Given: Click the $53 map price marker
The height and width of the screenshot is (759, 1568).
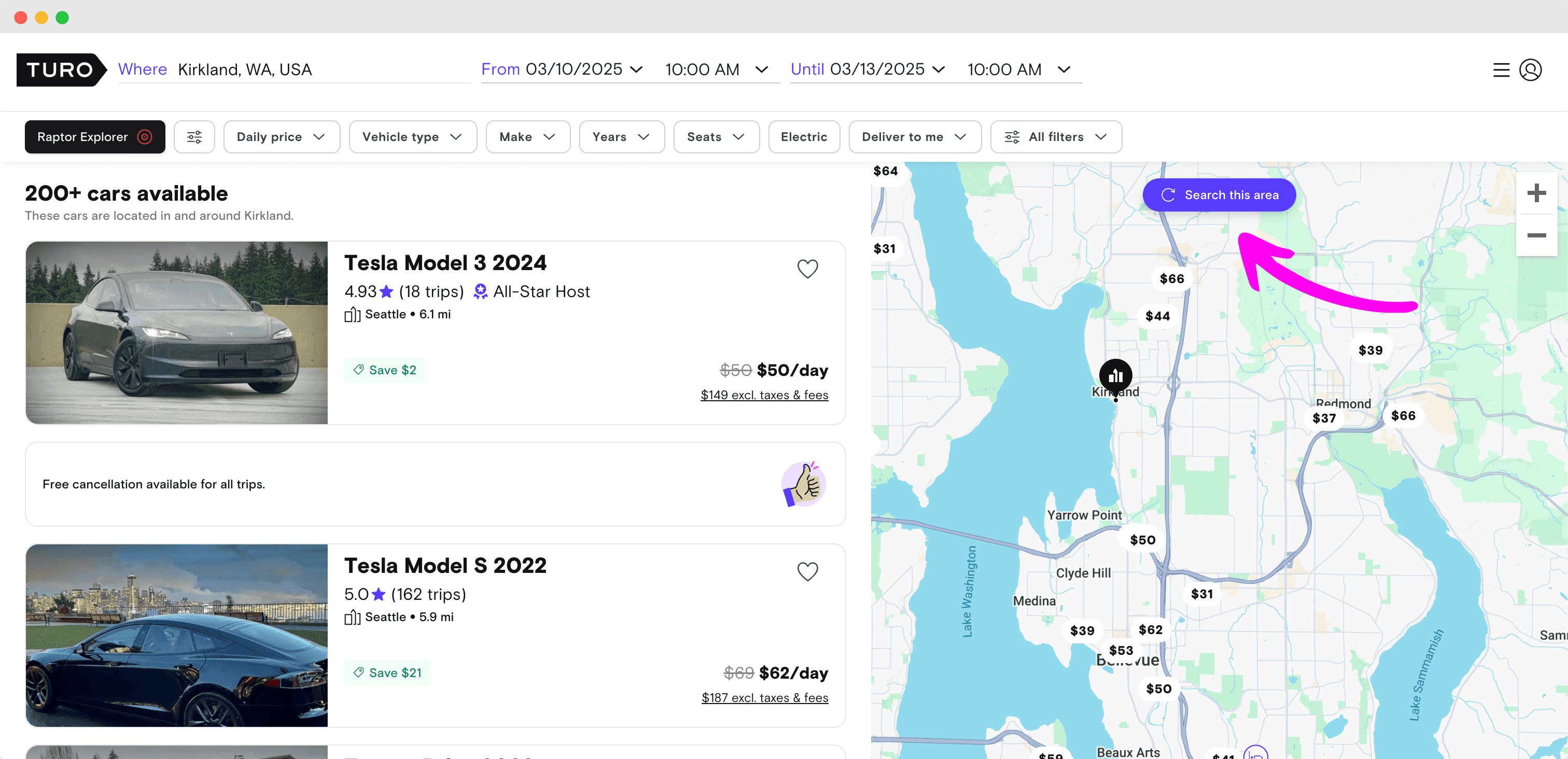Looking at the screenshot, I should (1121, 650).
